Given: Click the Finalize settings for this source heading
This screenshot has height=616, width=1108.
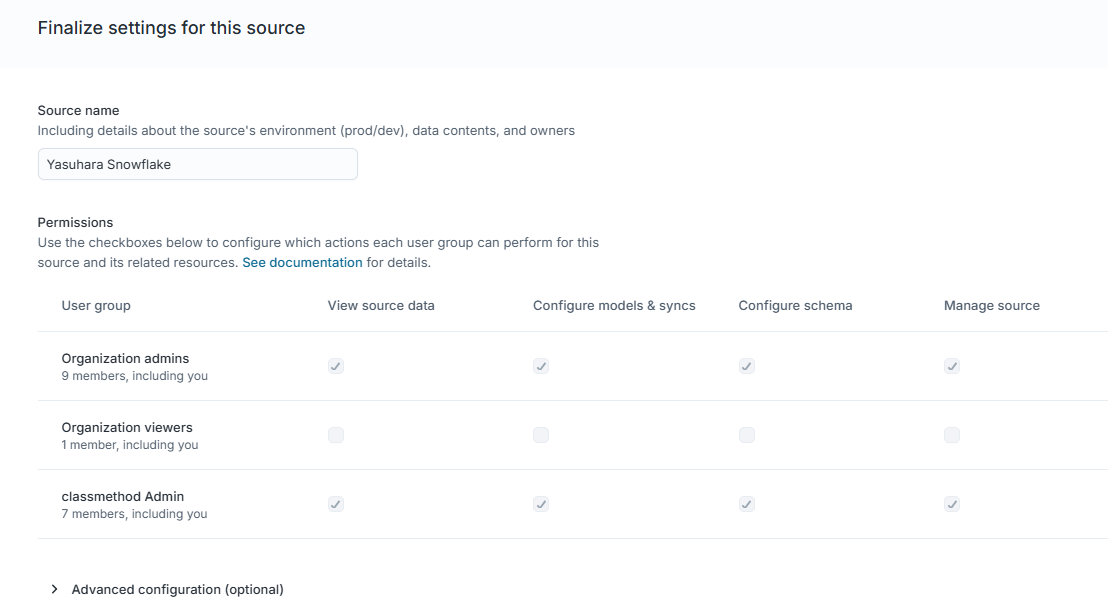Looking at the screenshot, I should click(x=171, y=28).
